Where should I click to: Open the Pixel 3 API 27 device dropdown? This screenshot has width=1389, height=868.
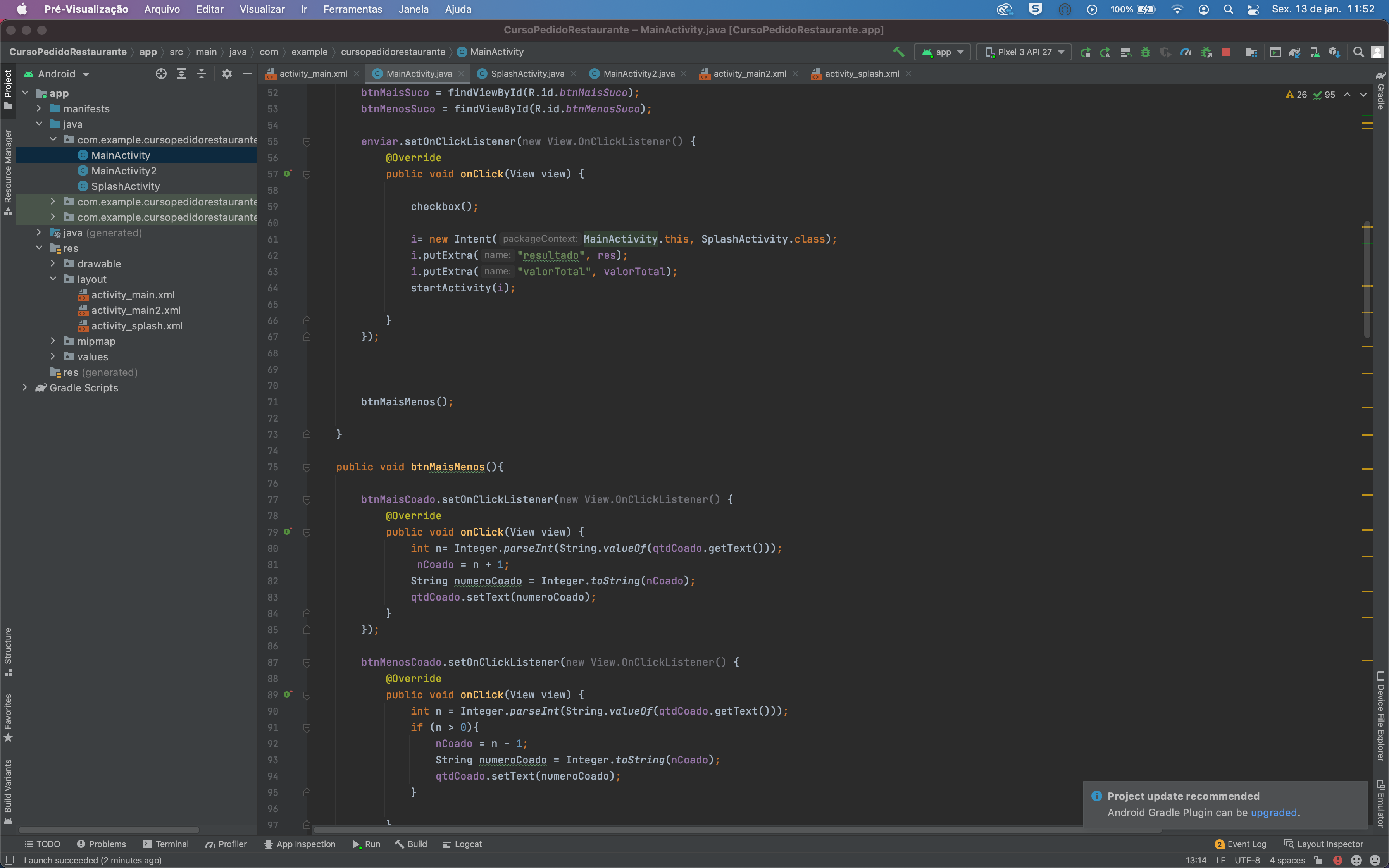point(1024,52)
